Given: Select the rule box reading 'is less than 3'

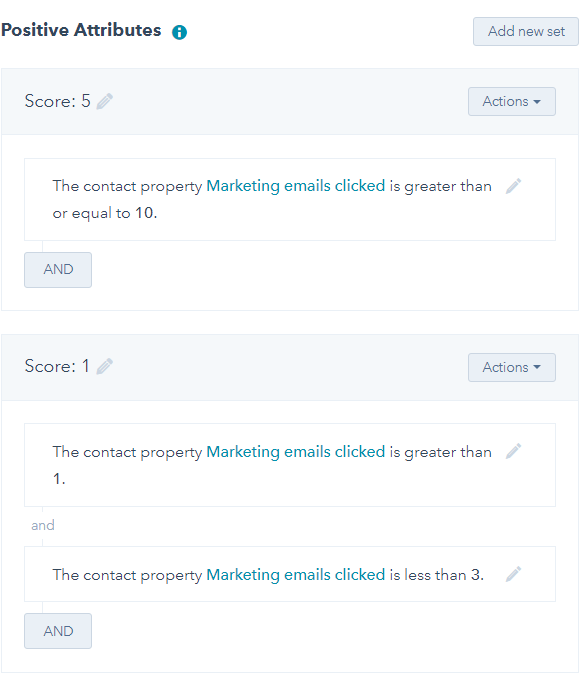Looking at the screenshot, I should pyautogui.click(x=290, y=574).
